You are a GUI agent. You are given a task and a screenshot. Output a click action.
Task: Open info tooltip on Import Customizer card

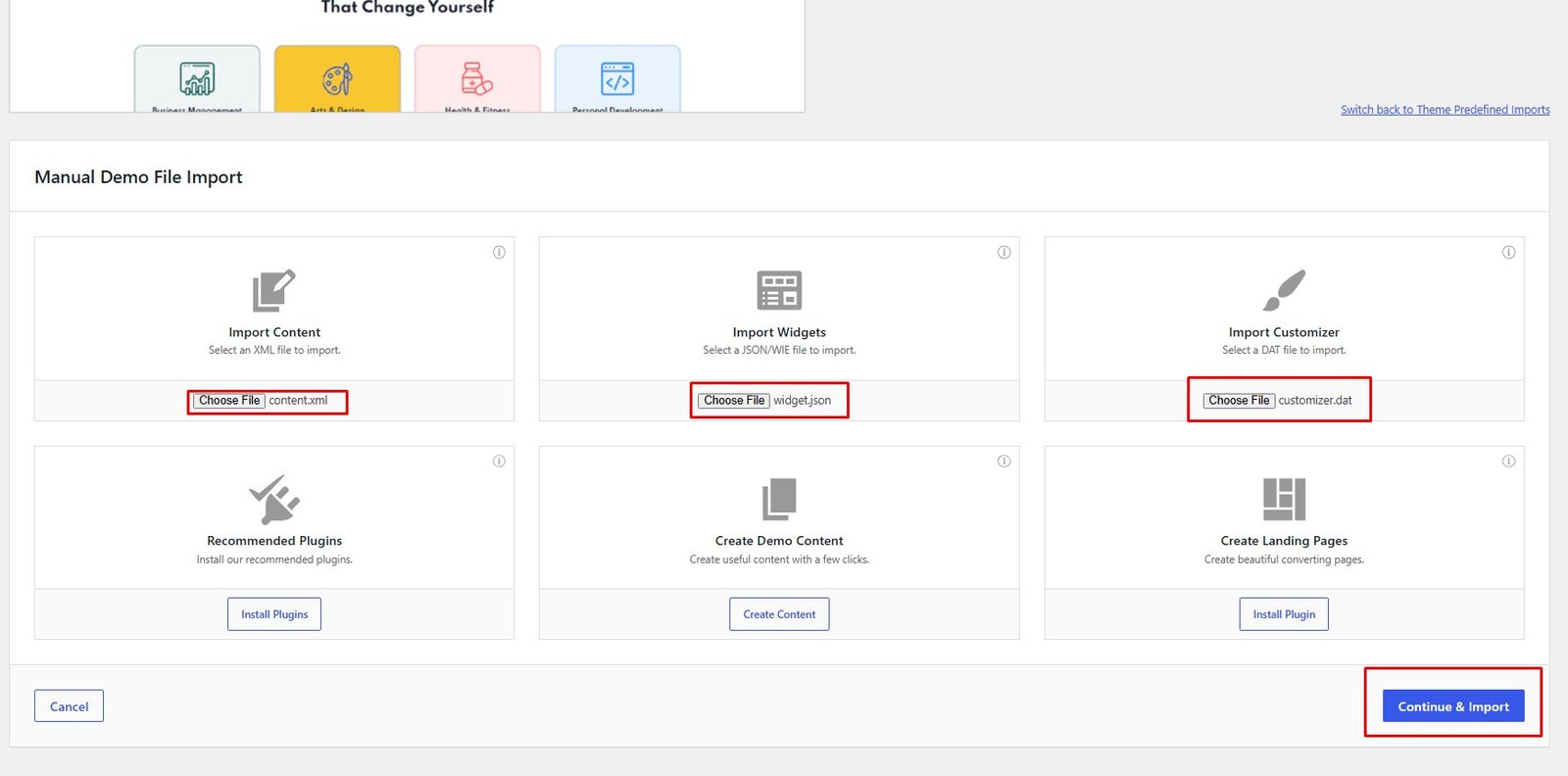click(1508, 252)
